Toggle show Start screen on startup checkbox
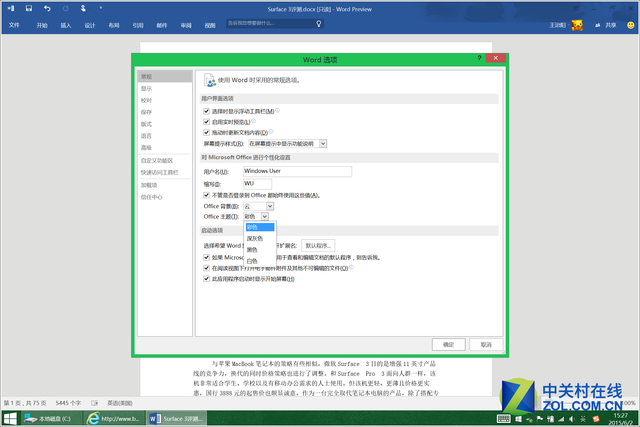Screen dimensions: 640x427 pos(207,279)
